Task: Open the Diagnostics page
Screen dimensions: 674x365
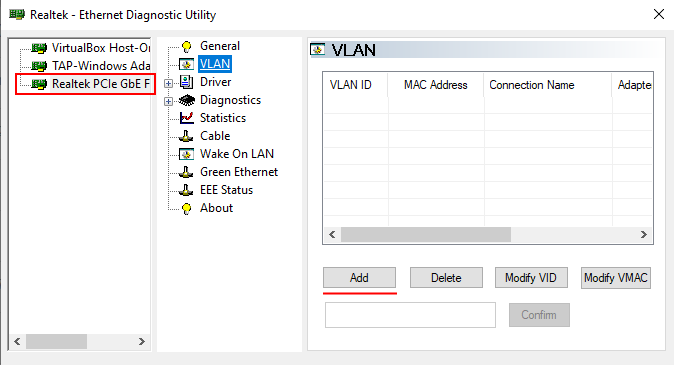Action: pos(230,100)
